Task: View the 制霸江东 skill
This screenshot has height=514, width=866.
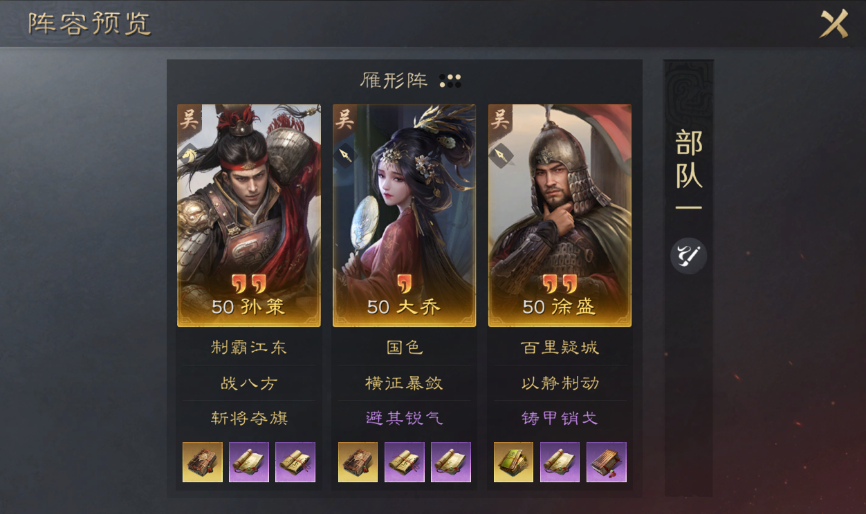Action: pos(249,347)
